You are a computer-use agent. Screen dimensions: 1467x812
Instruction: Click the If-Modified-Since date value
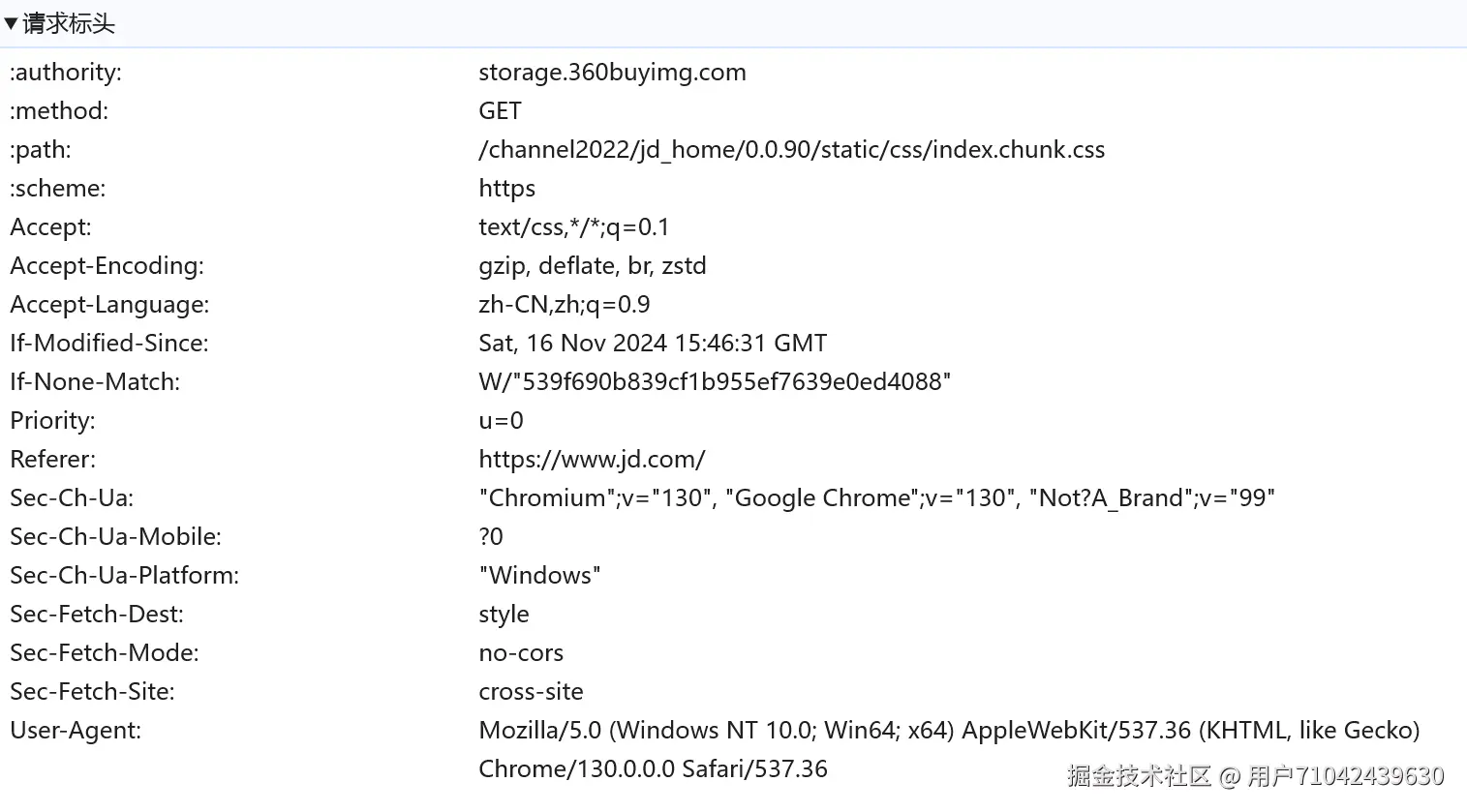click(x=653, y=344)
